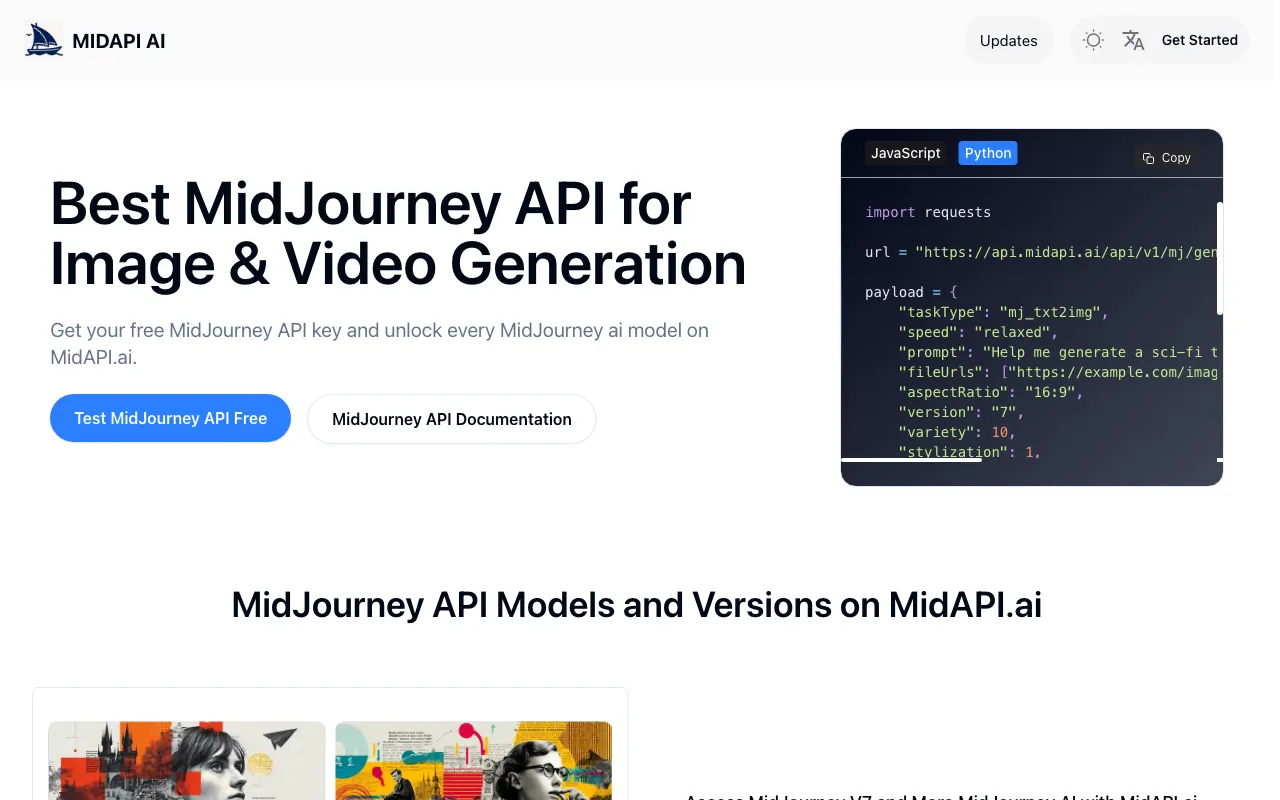This screenshot has height=800, width=1280.
Task: Click the code panel vertical scrollbar
Action: coord(1219,258)
